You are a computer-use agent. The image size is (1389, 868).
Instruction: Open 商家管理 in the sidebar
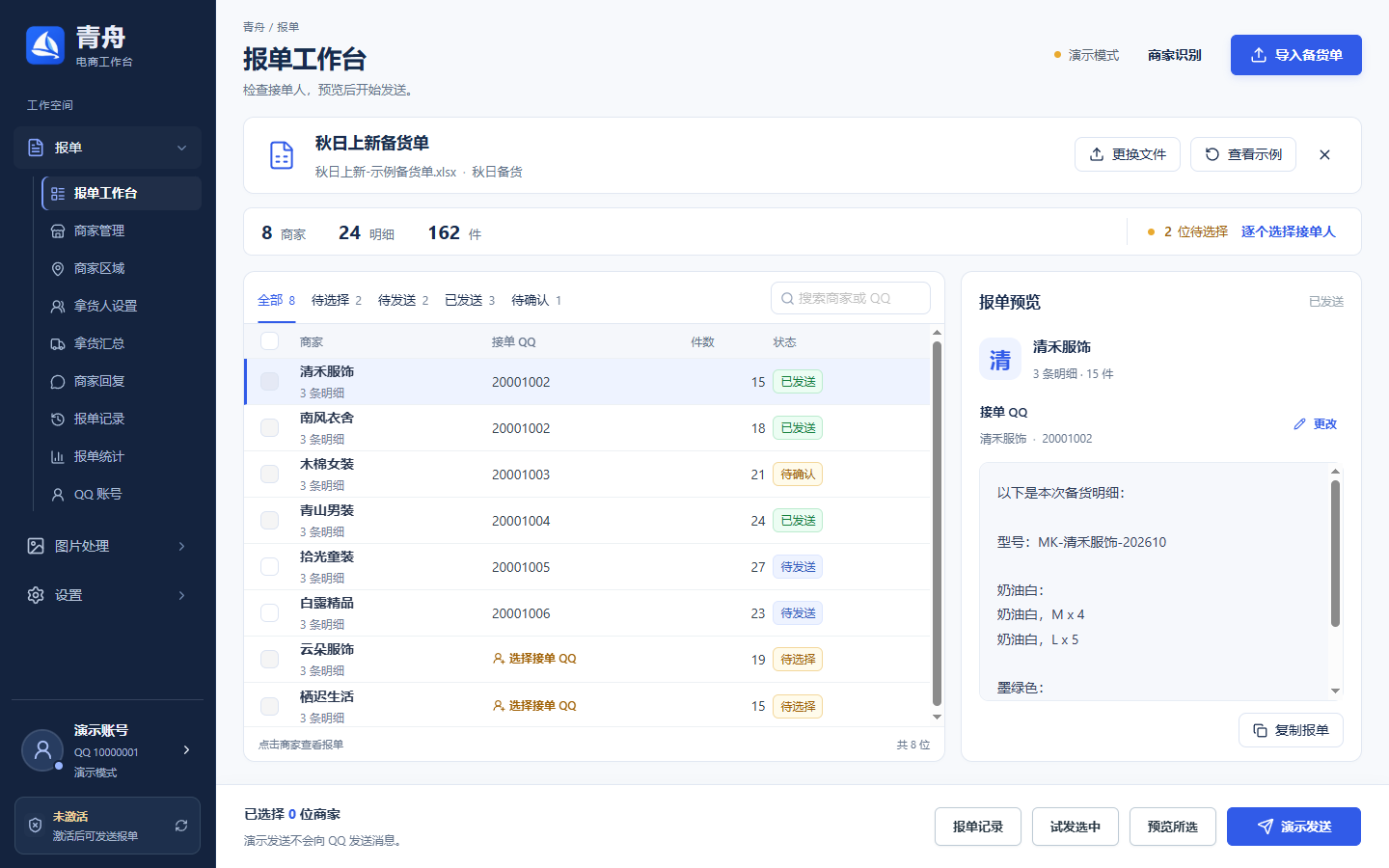[x=122, y=231]
